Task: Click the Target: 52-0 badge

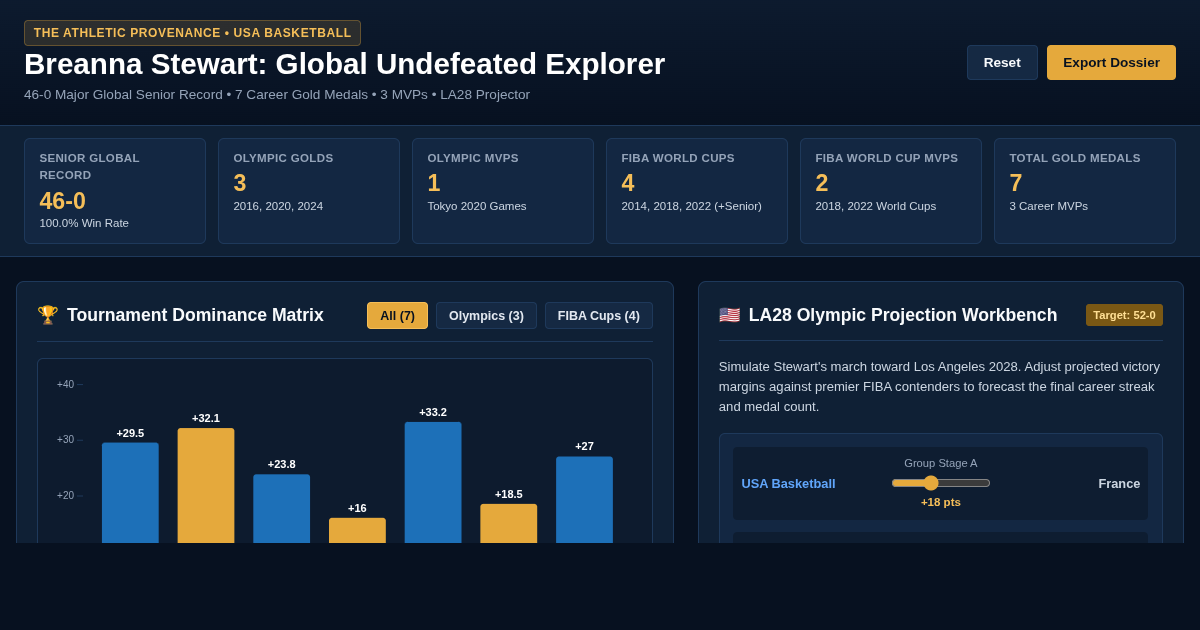Action: pyautogui.click(x=1124, y=315)
